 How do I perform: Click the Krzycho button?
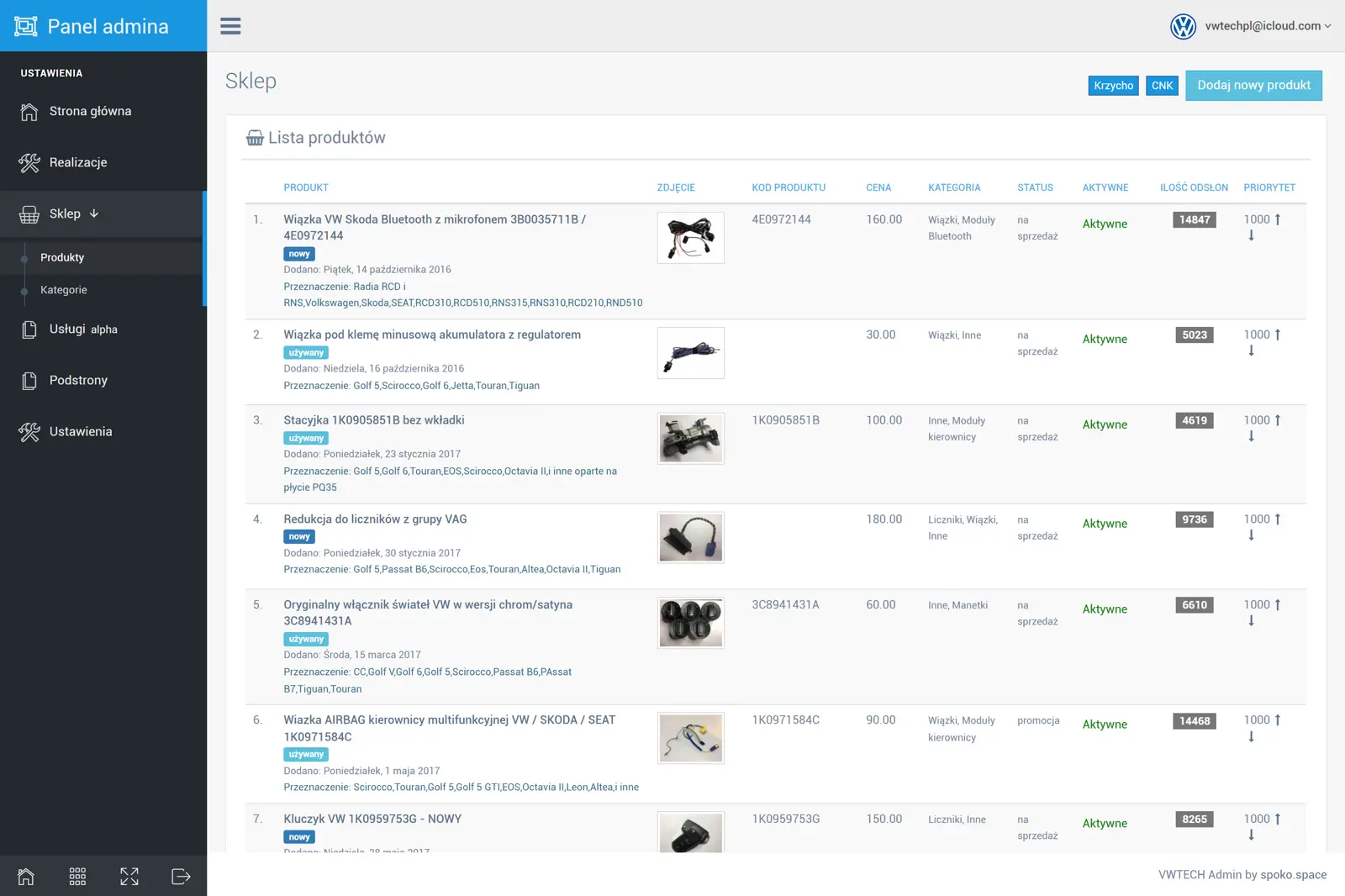pos(1113,86)
